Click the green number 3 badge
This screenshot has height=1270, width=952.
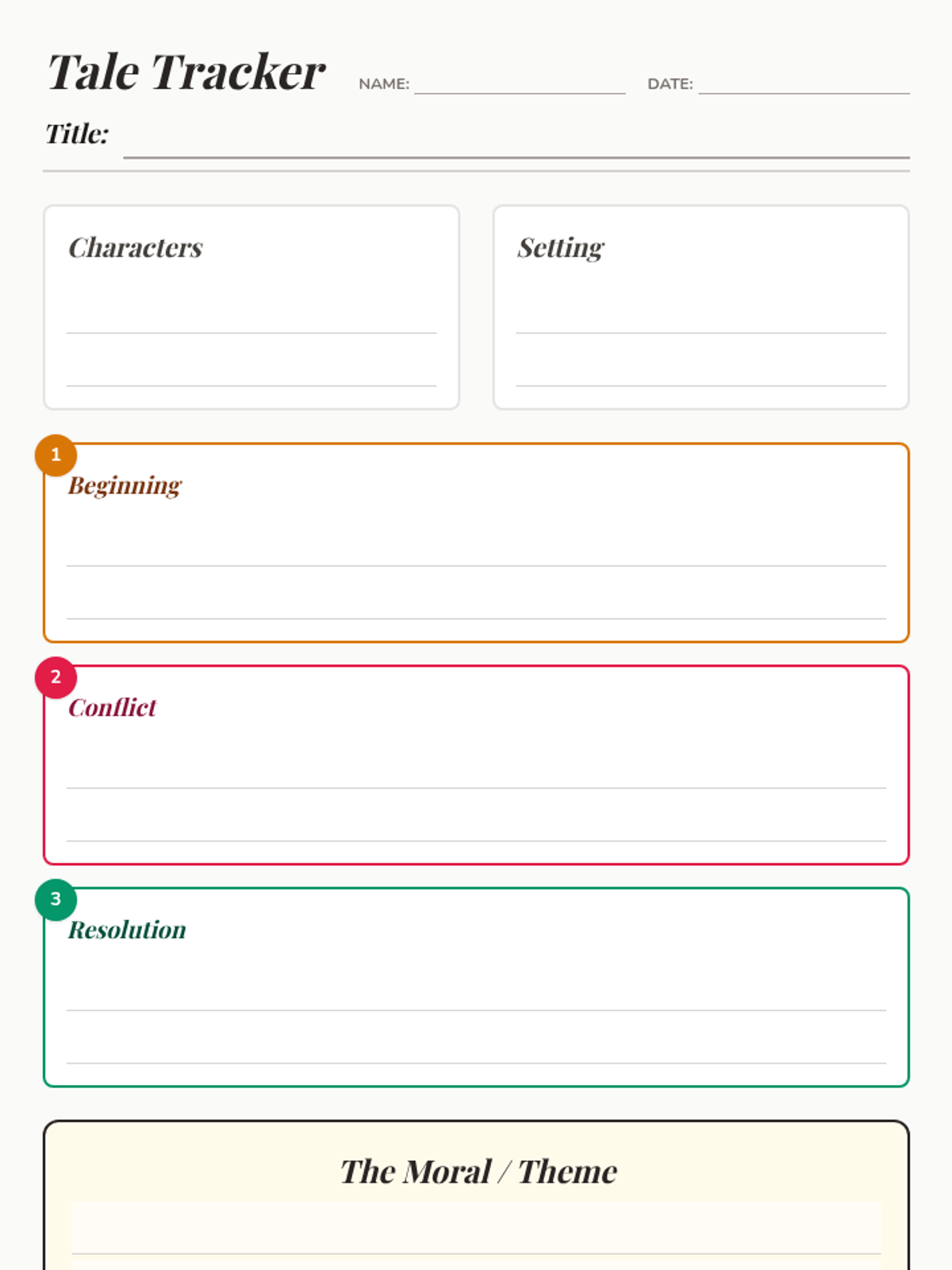coord(56,899)
